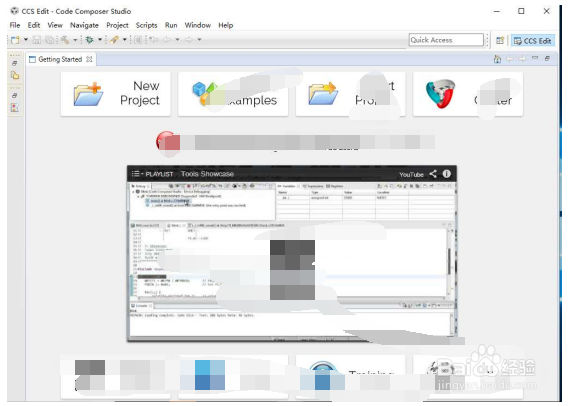Click the Save toolbar icon
This screenshot has width=570, height=406.
[x=37, y=40]
